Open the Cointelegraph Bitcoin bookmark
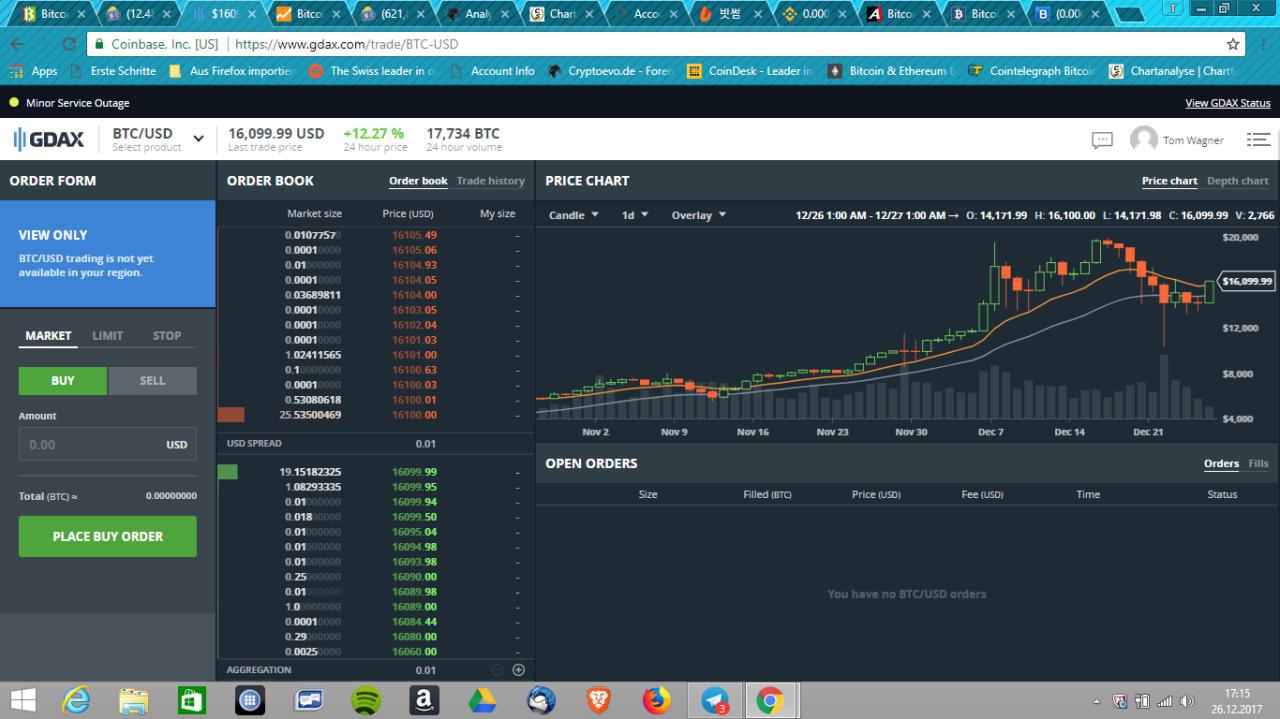The height and width of the screenshot is (719, 1280). coord(1030,71)
